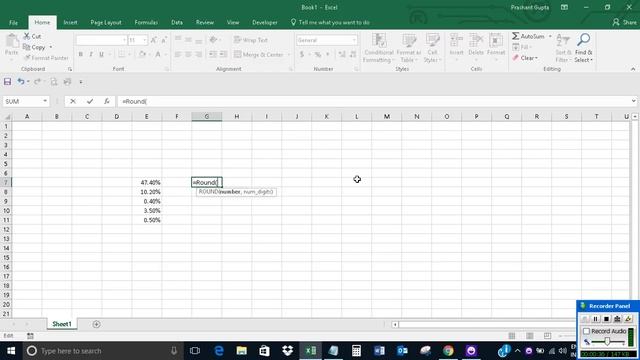
Task: Open Cell Styles gallery
Action: pos(432,48)
